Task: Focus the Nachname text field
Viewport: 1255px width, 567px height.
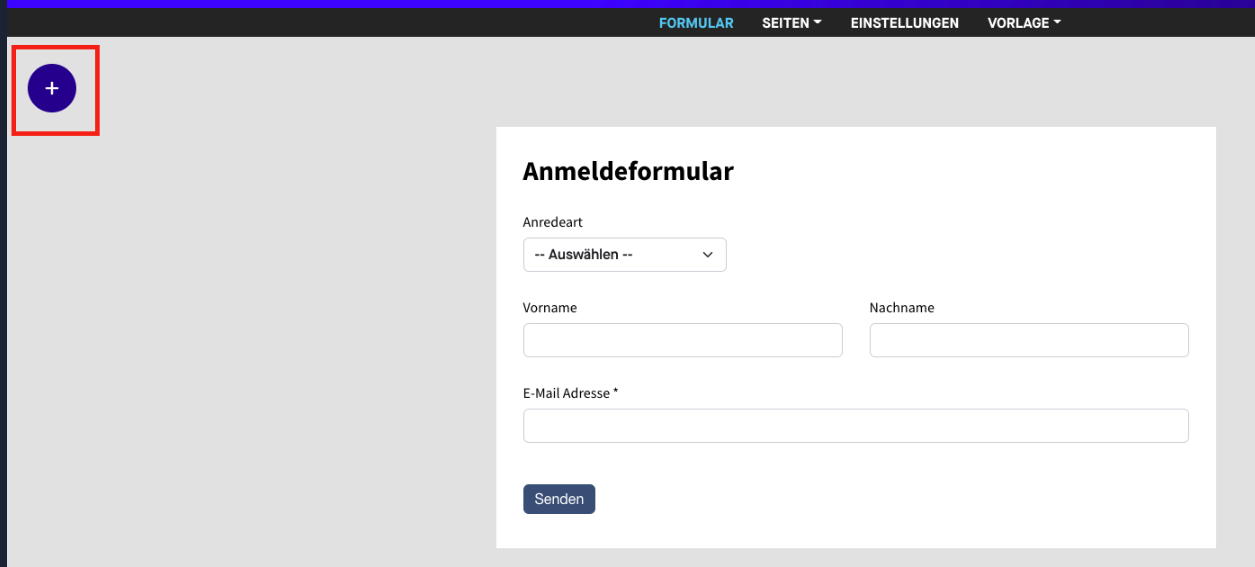Action: (1029, 340)
